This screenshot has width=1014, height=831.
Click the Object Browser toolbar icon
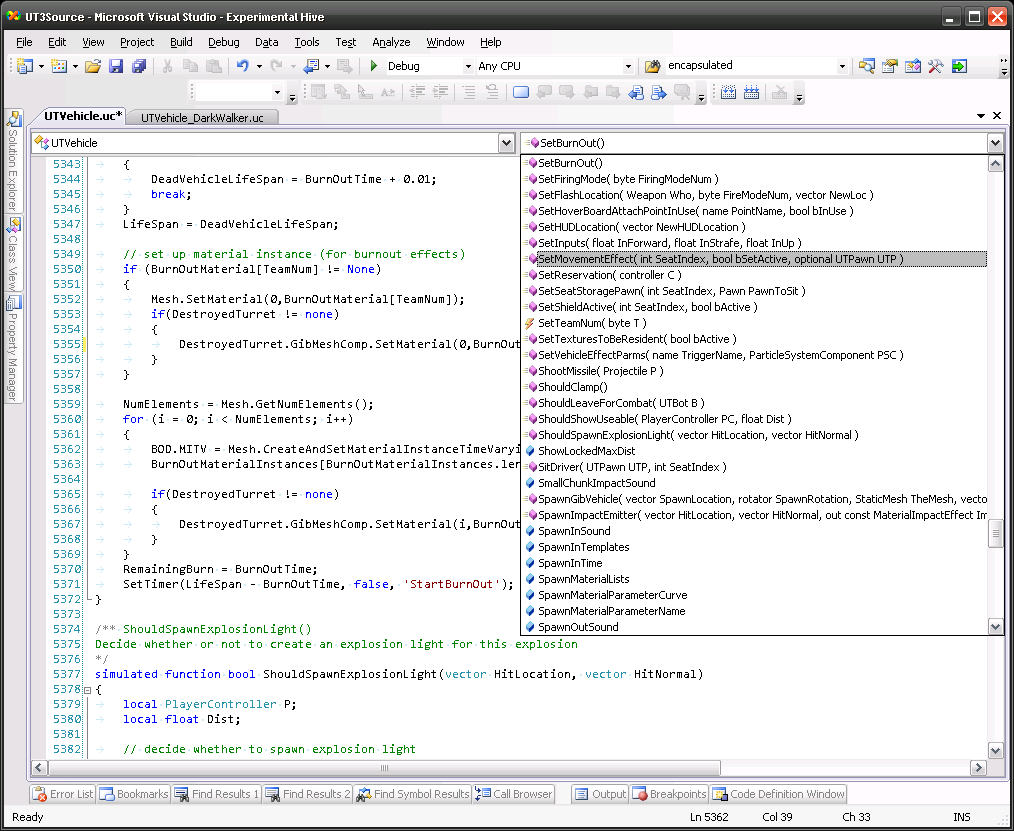tap(912, 66)
